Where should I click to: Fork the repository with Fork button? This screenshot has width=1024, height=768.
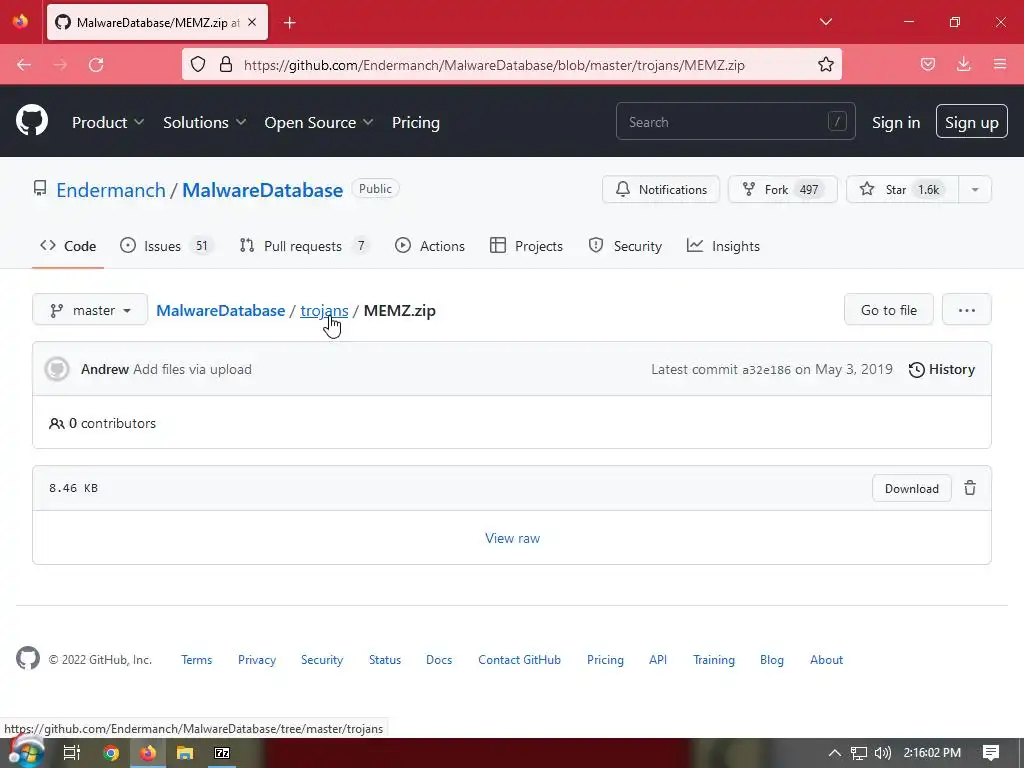[782, 189]
